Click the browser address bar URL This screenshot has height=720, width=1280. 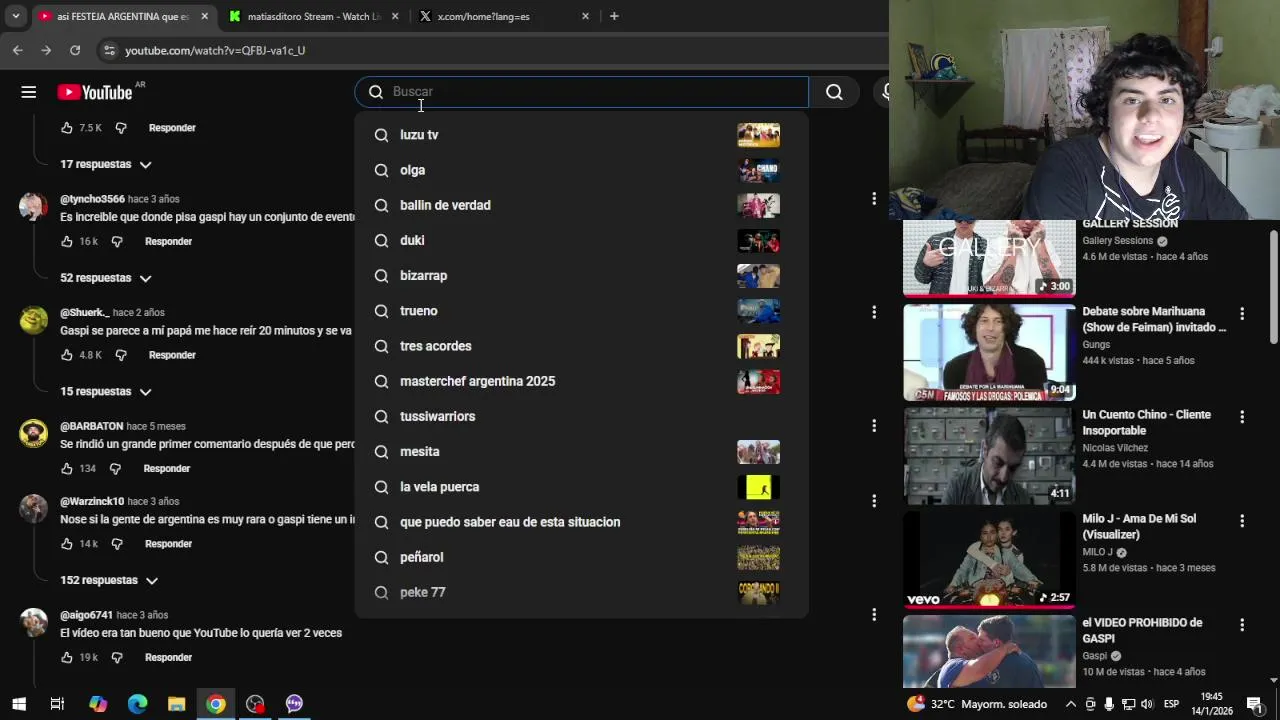(215, 50)
